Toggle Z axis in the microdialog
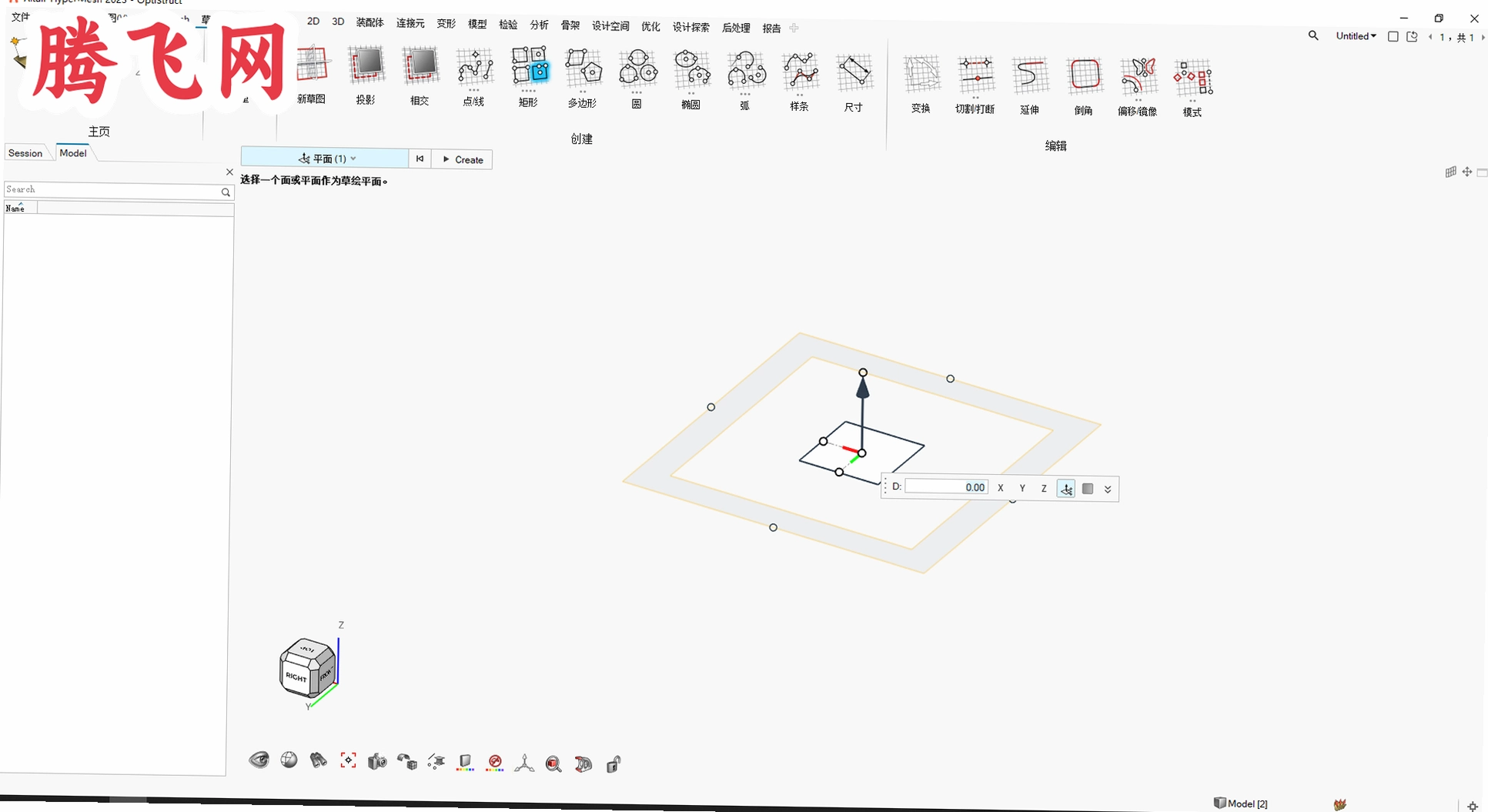1488x812 pixels. (1044, 488)
